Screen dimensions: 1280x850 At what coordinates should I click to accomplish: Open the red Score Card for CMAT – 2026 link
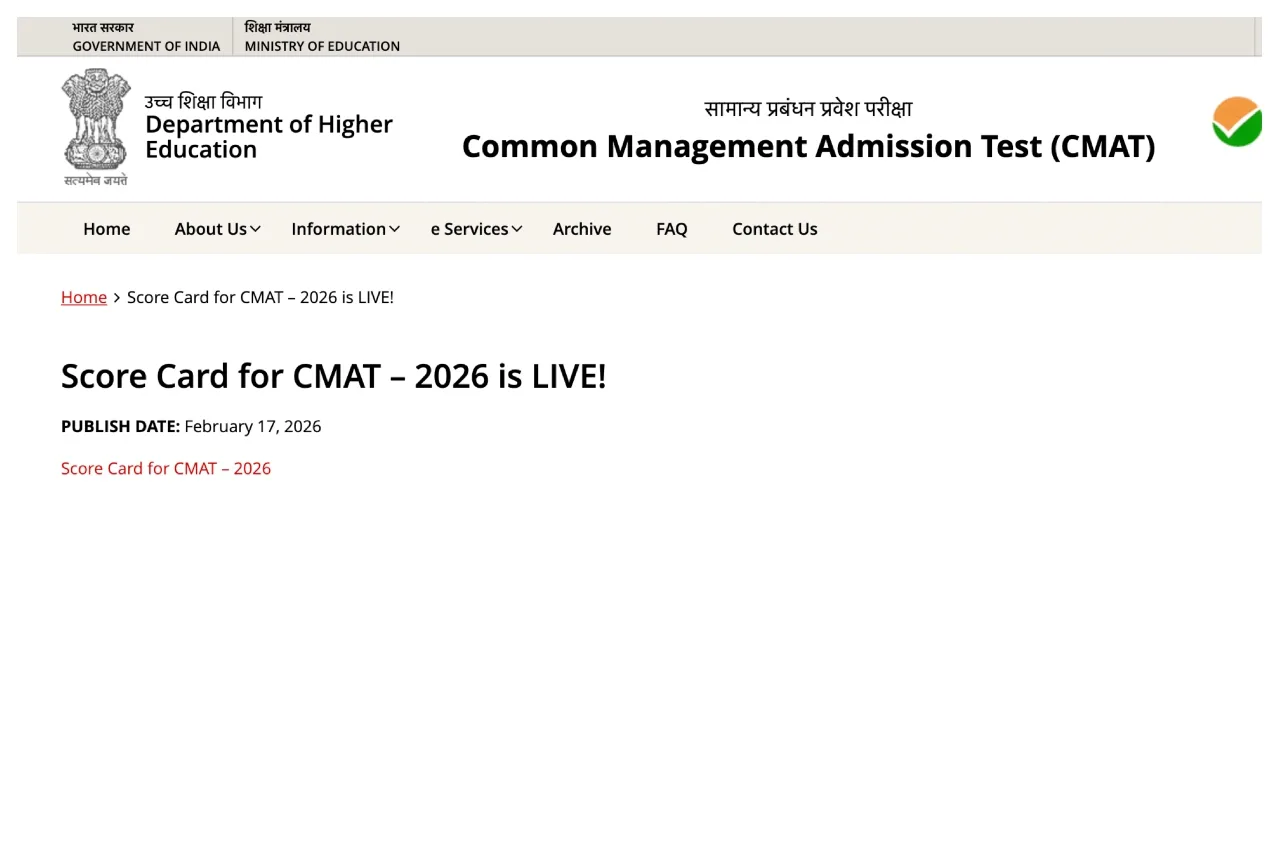(166, 468)
